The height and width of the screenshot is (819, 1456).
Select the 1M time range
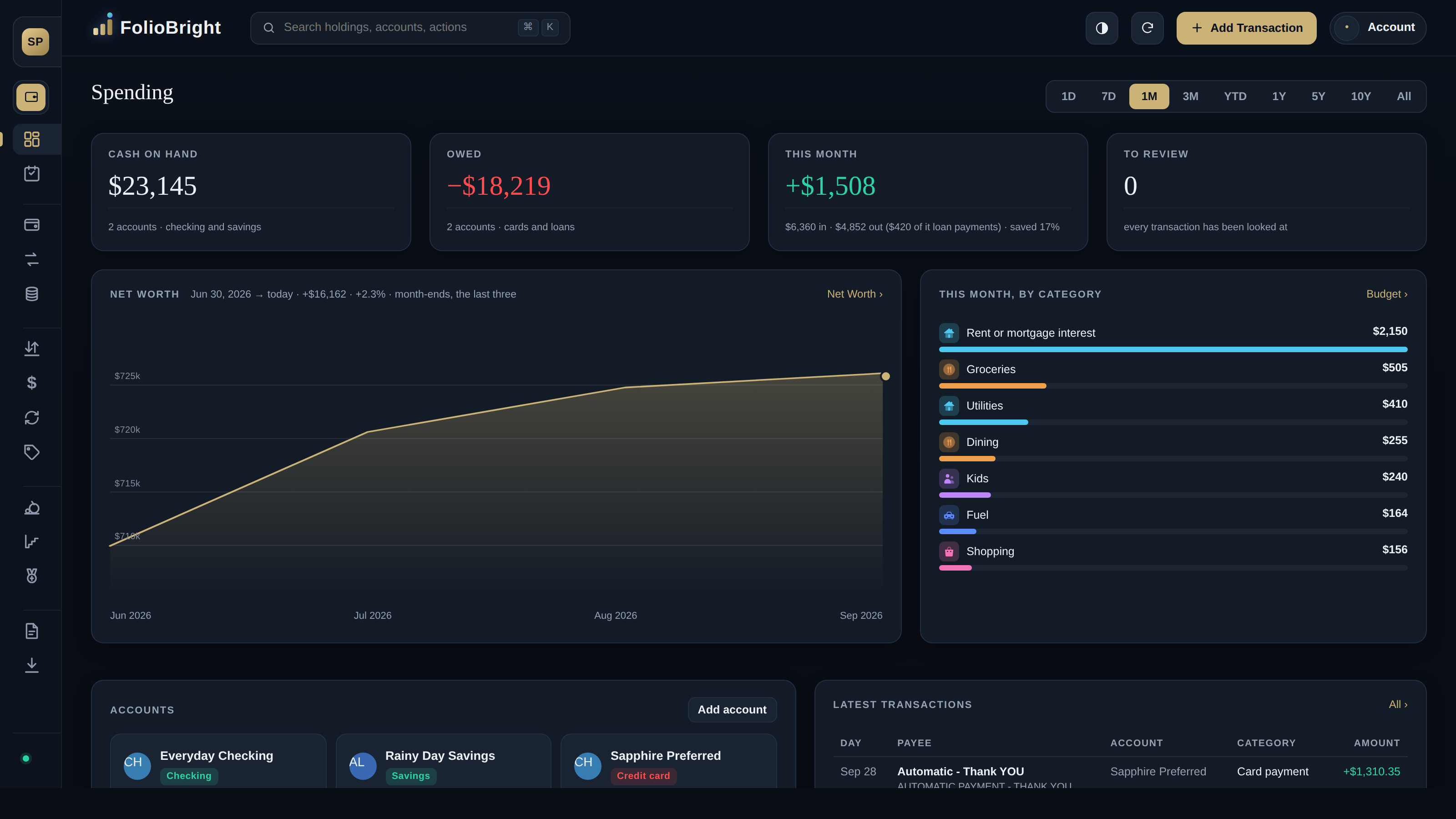(x=1149, y=96)
